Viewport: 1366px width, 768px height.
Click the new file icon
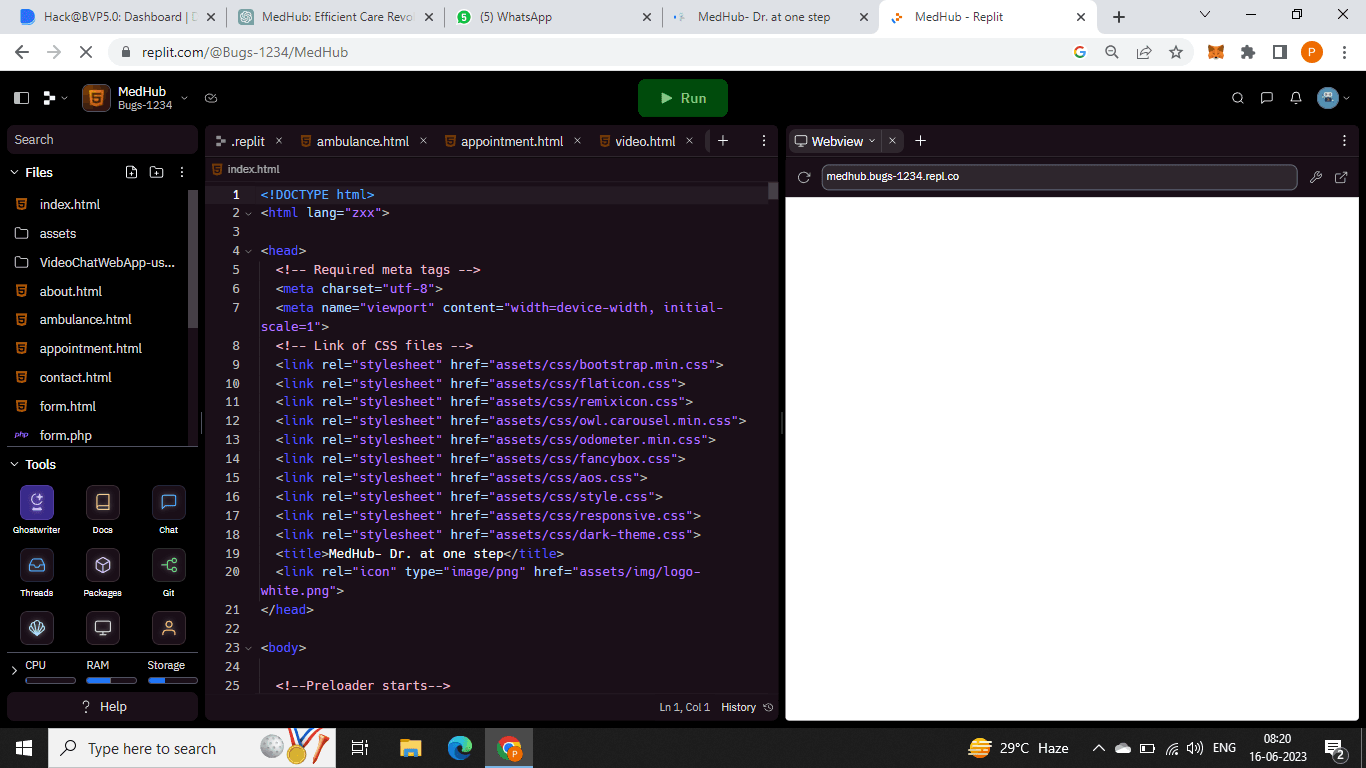click(132, 172)
